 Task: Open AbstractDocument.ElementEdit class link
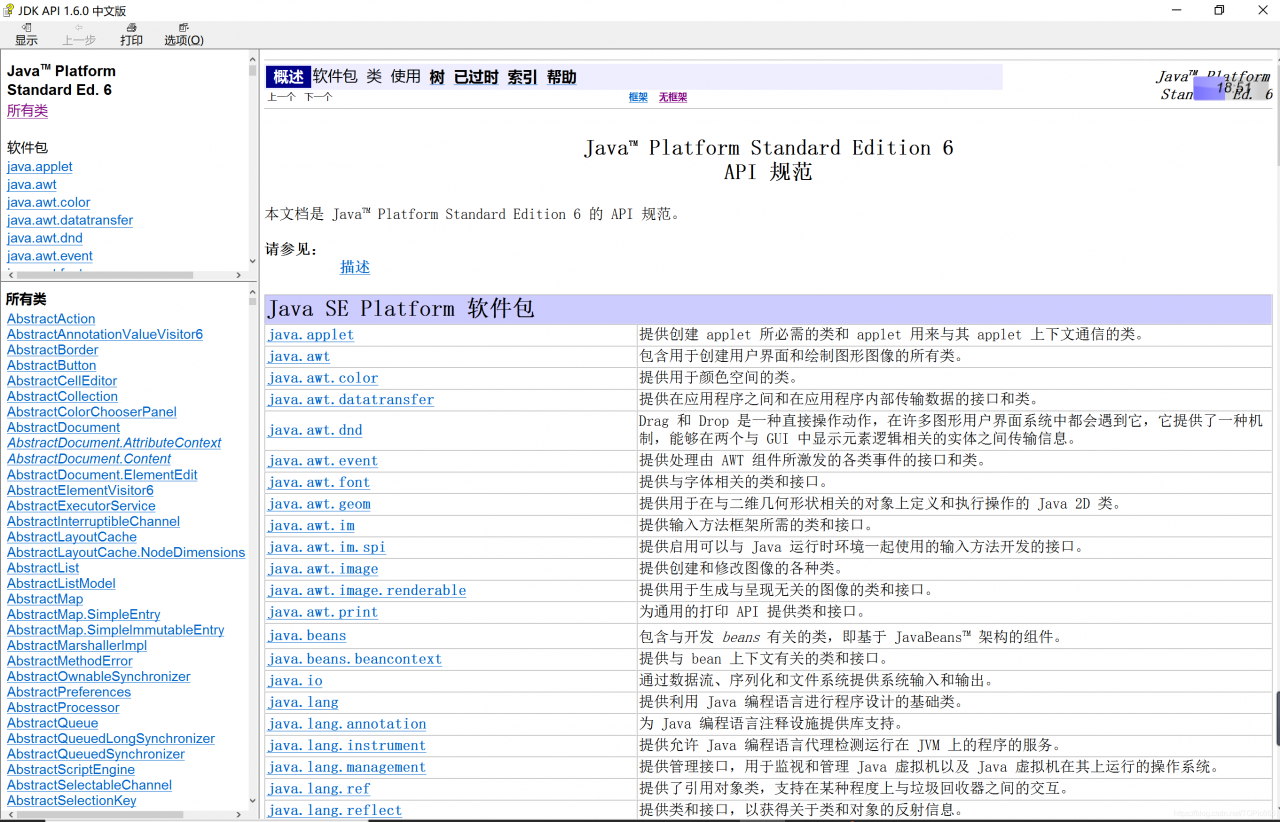coord(102,475)
